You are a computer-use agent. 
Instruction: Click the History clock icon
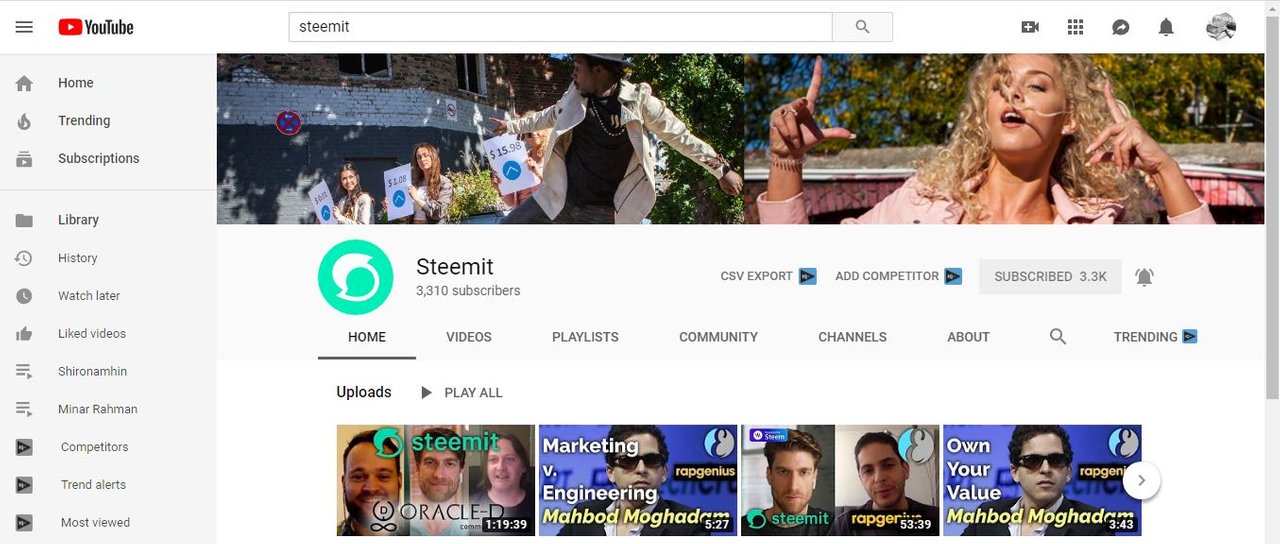tap(24, 258)
